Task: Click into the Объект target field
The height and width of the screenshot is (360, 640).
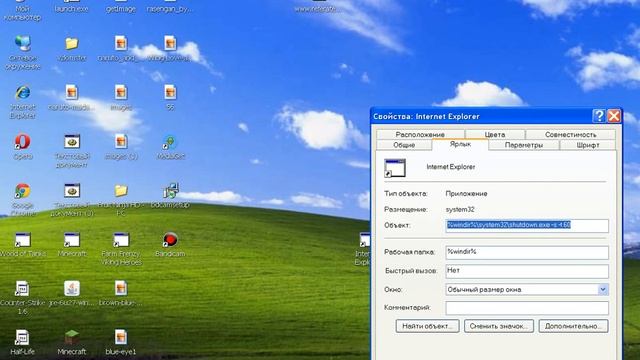Action: click(527, 226)
